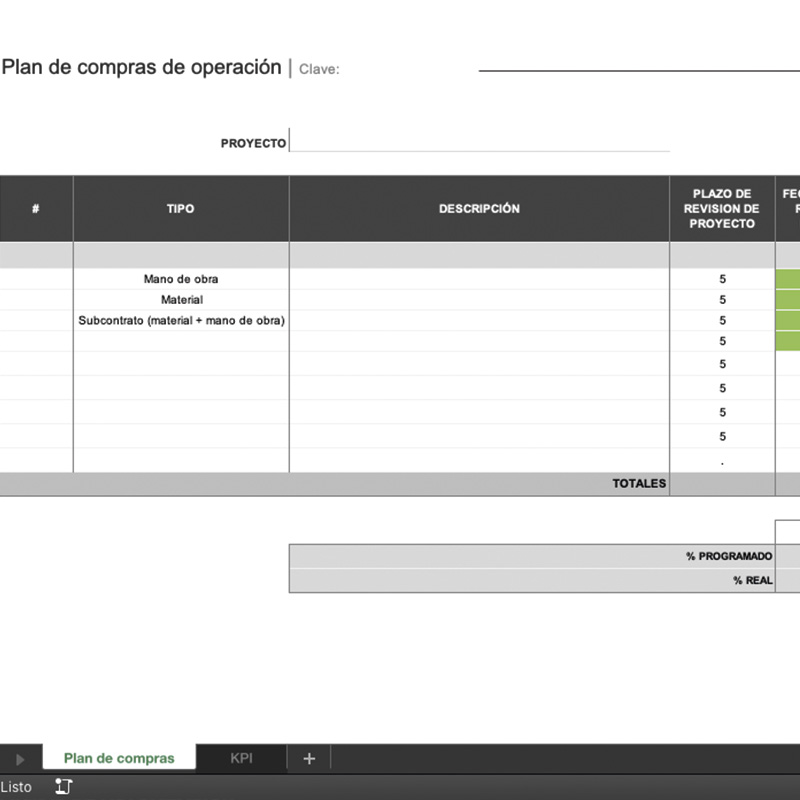Click the sheet tab scroll arrow
This screenshot has width=800, height=800.
pyautogui.click(x=20, y=759)
